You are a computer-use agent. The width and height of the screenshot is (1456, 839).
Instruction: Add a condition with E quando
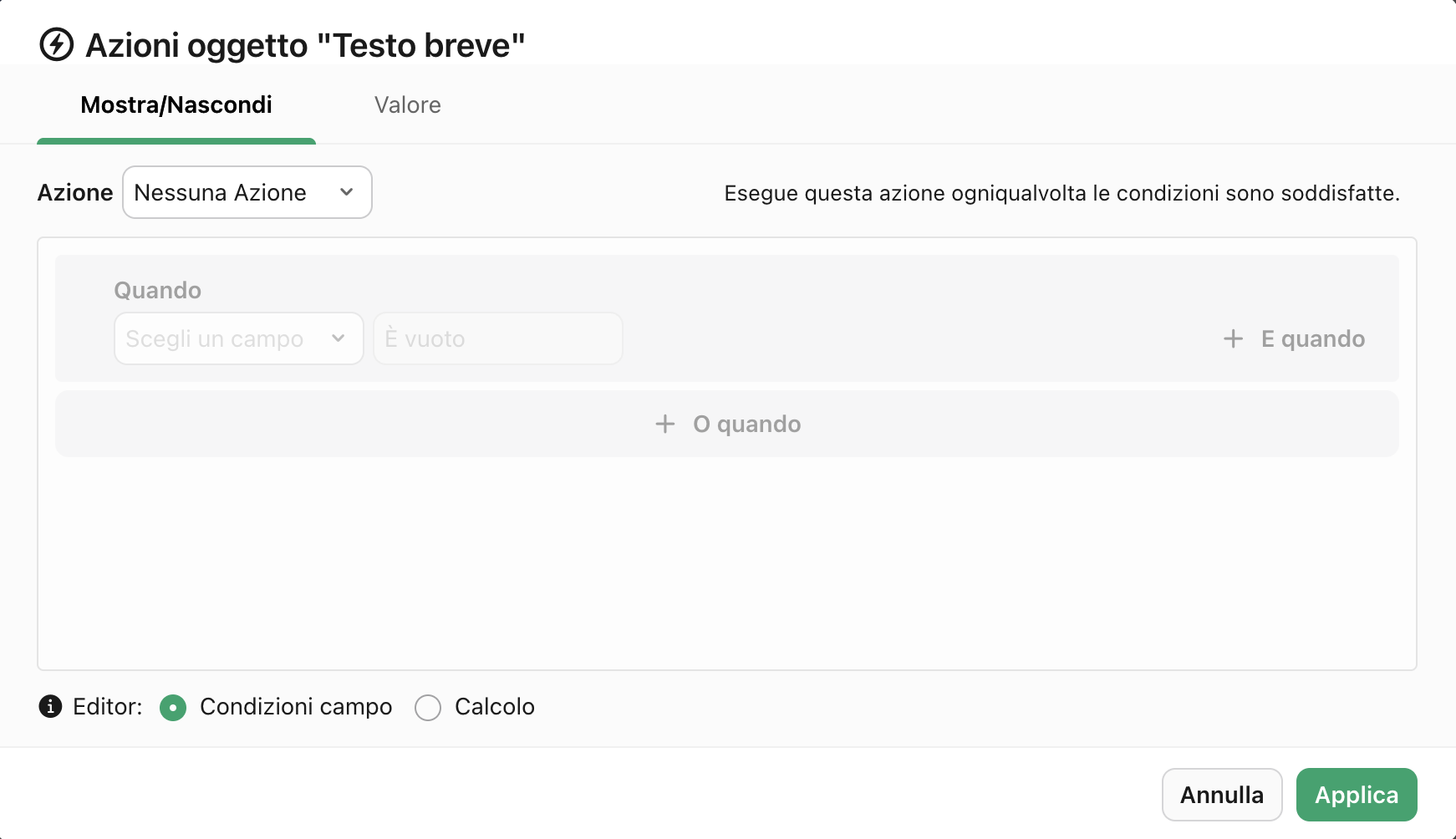(x=1291, y=338)
